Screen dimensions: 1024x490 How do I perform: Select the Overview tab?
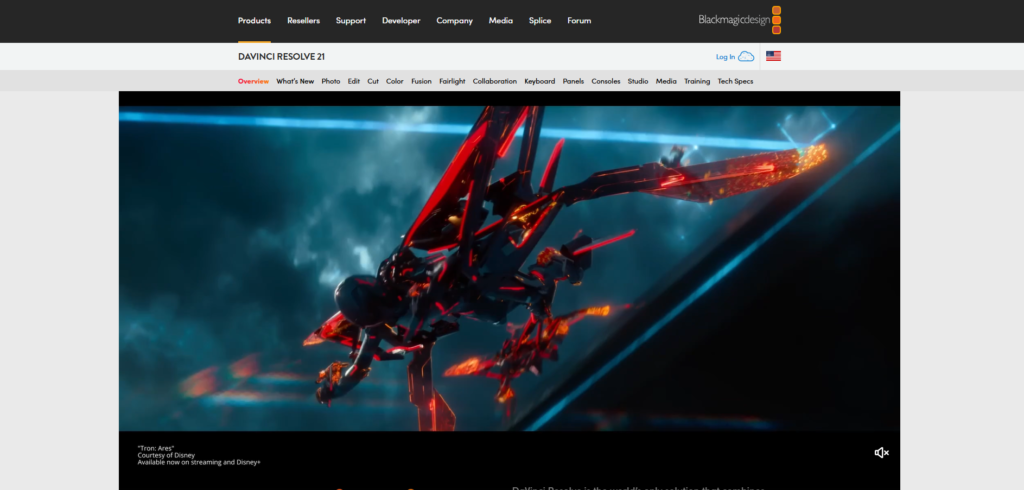(253, 82)
